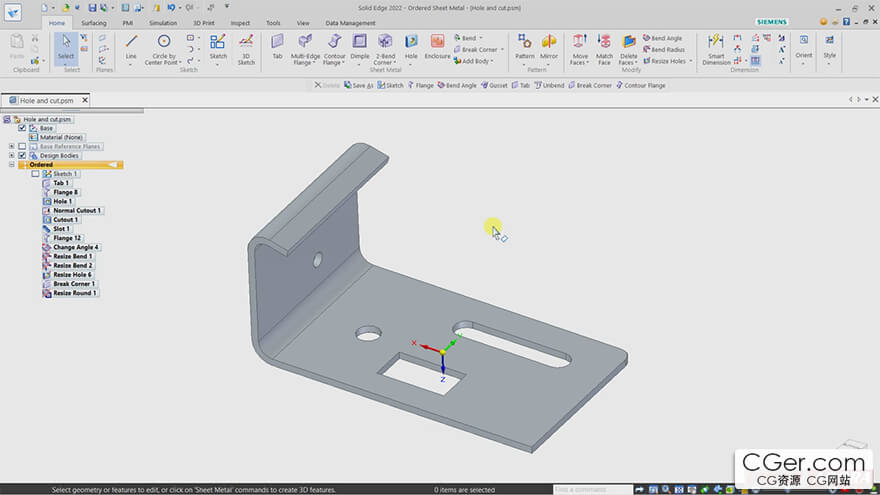Select the Hole 1 feature in tree
The image size is (880, 495).
[x=62, y=201]
